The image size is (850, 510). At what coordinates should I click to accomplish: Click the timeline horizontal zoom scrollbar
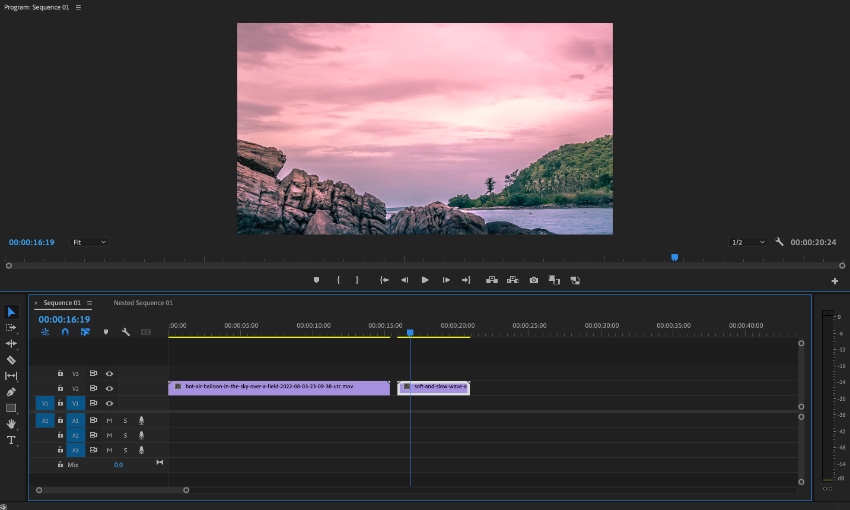coord(112,490)
